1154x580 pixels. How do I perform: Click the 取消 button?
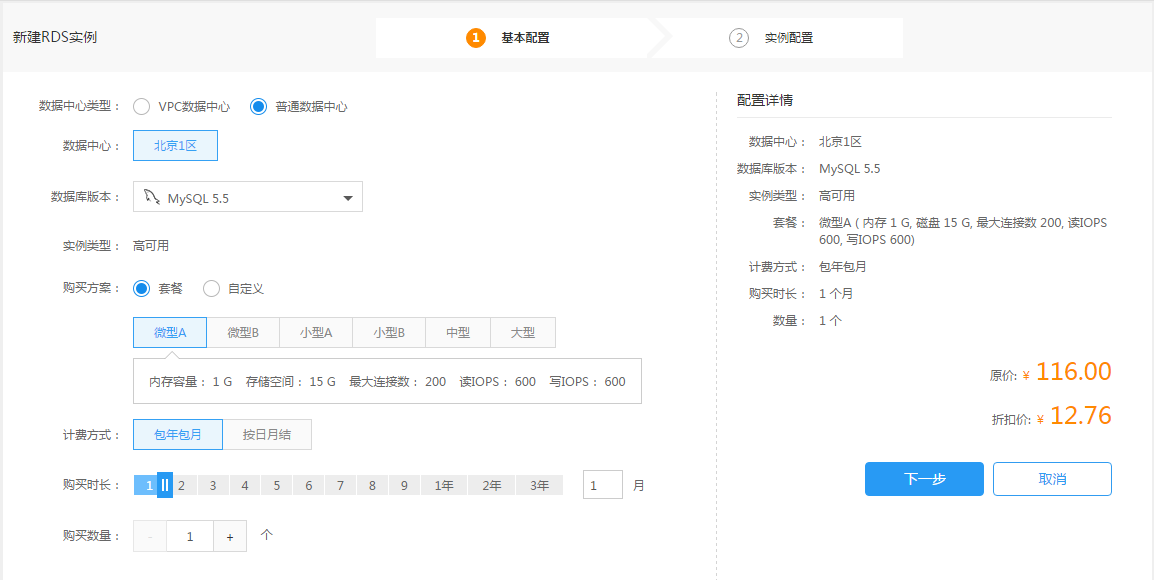coord(1052,479)
